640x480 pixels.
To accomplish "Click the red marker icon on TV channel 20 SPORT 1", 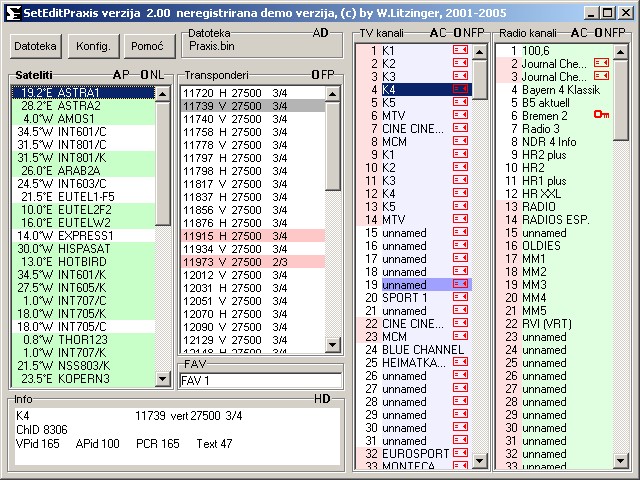I will [x=461, y=298].
